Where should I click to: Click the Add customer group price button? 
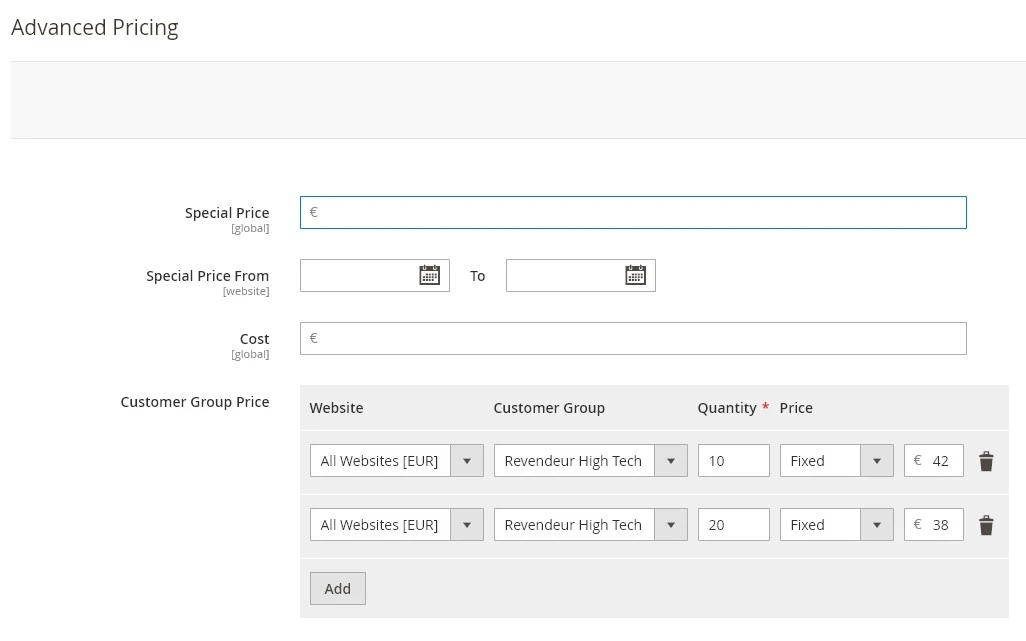click(338, 589)
